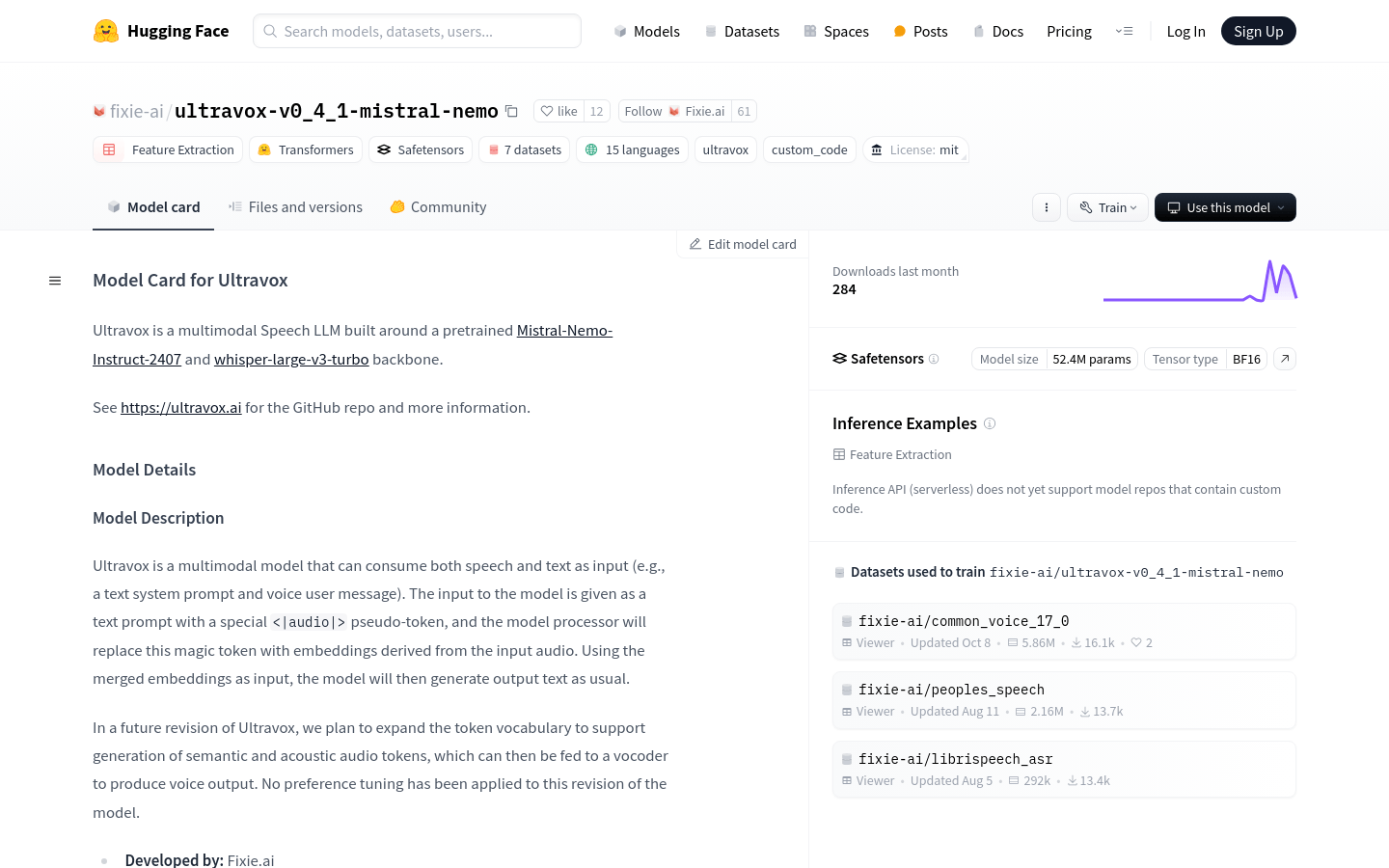Click the Safetensors info icon

coord(934,359)
